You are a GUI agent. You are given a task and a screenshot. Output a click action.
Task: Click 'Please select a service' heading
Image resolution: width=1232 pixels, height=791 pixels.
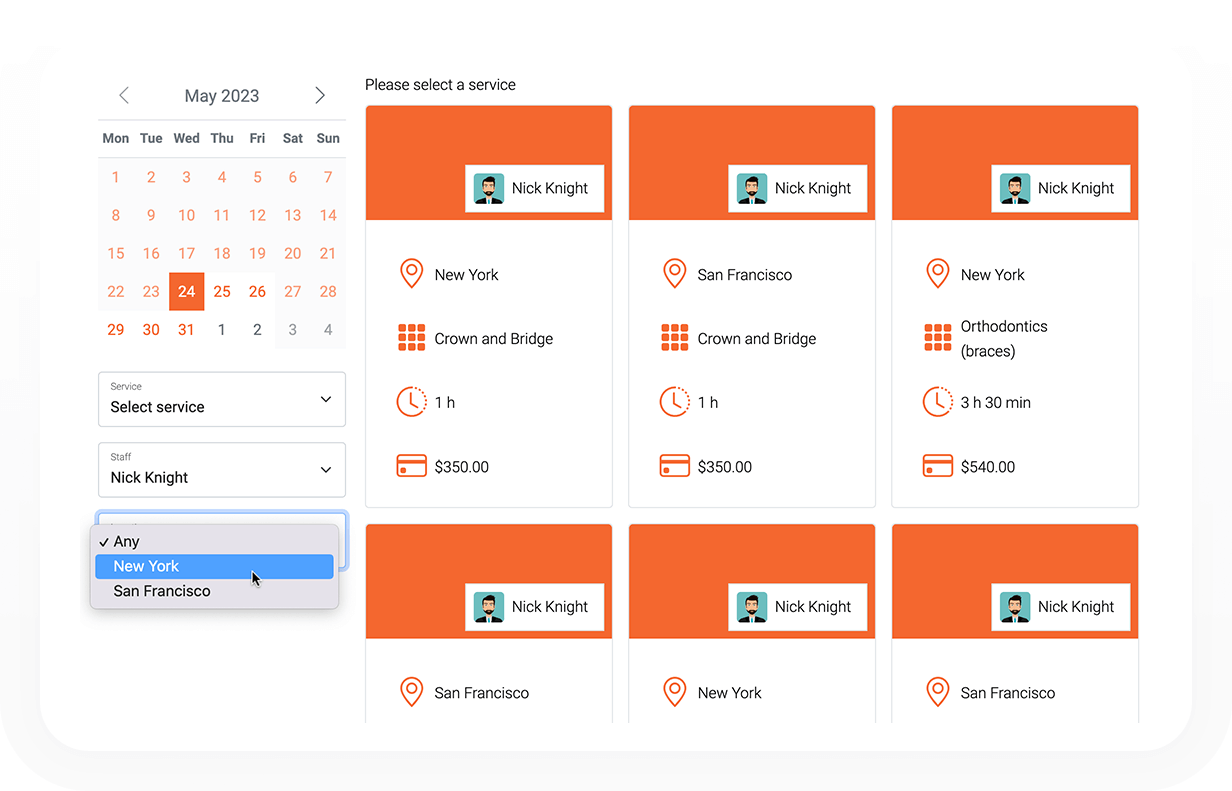440,85
